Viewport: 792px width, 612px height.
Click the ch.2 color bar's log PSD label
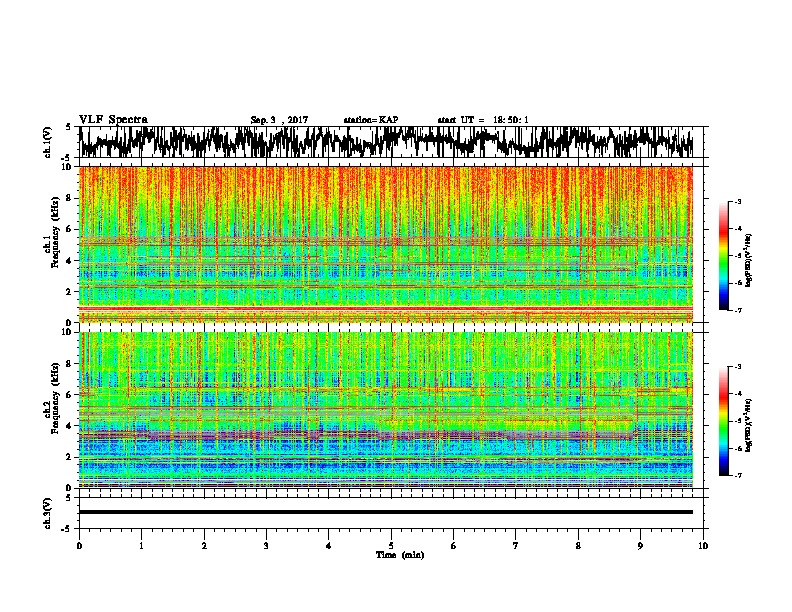coord(749,425)
